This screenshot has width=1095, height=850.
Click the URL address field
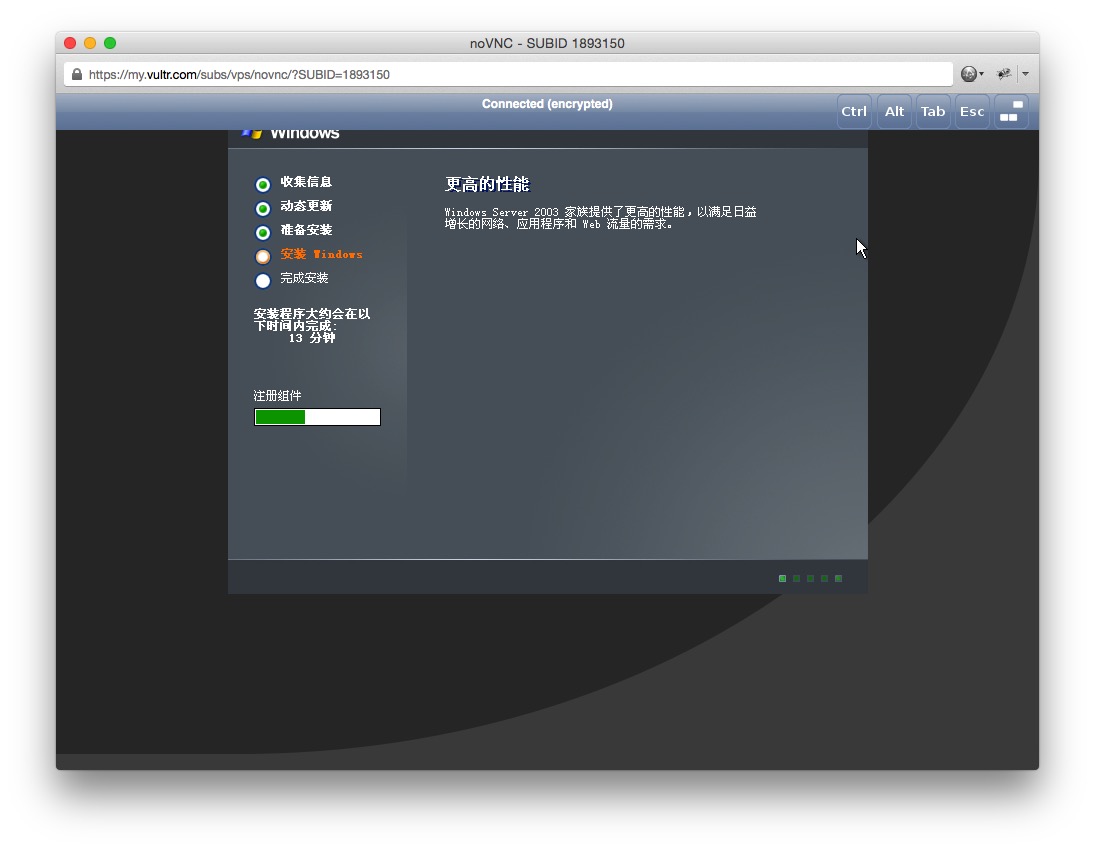[x=508, y=74]
